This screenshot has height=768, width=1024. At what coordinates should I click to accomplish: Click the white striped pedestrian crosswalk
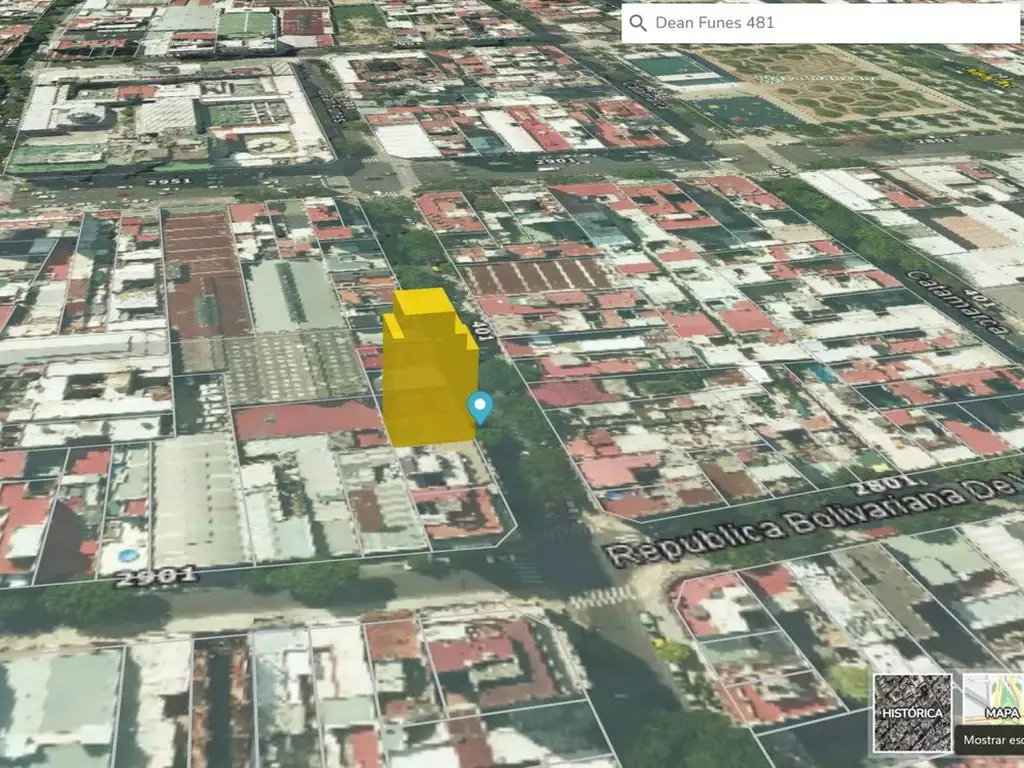click(601, 598)
